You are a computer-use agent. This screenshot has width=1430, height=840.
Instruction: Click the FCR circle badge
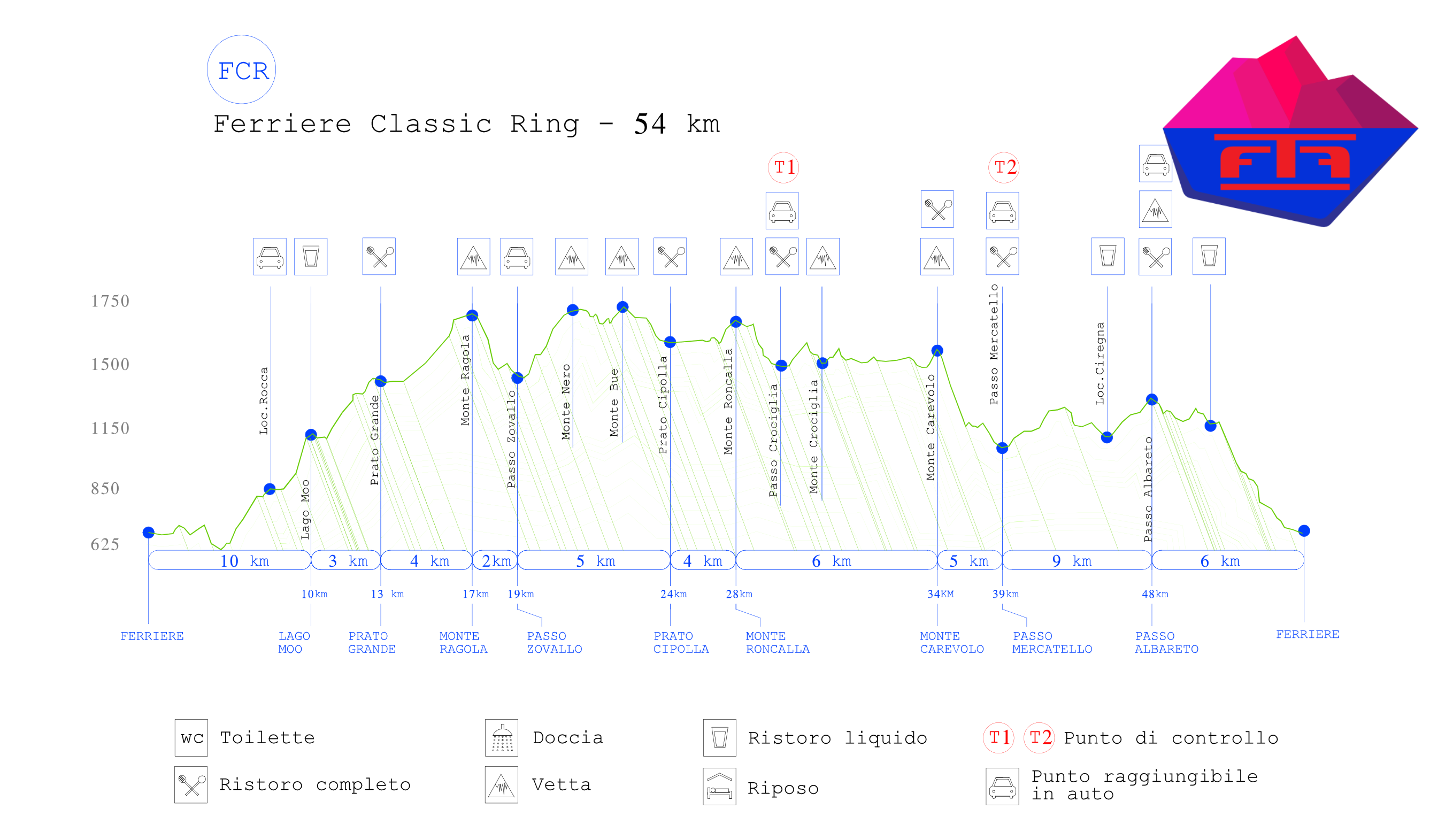click(x=242, y=70)
